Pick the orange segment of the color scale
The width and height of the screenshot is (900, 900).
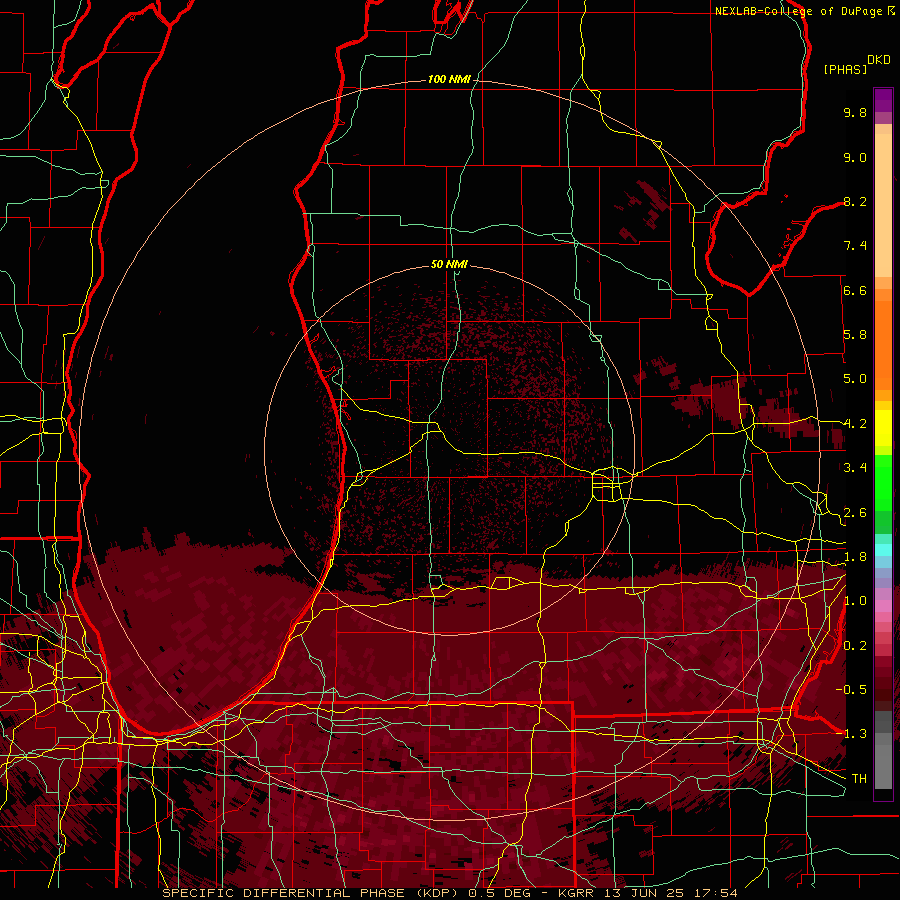(x=883, y=344)
